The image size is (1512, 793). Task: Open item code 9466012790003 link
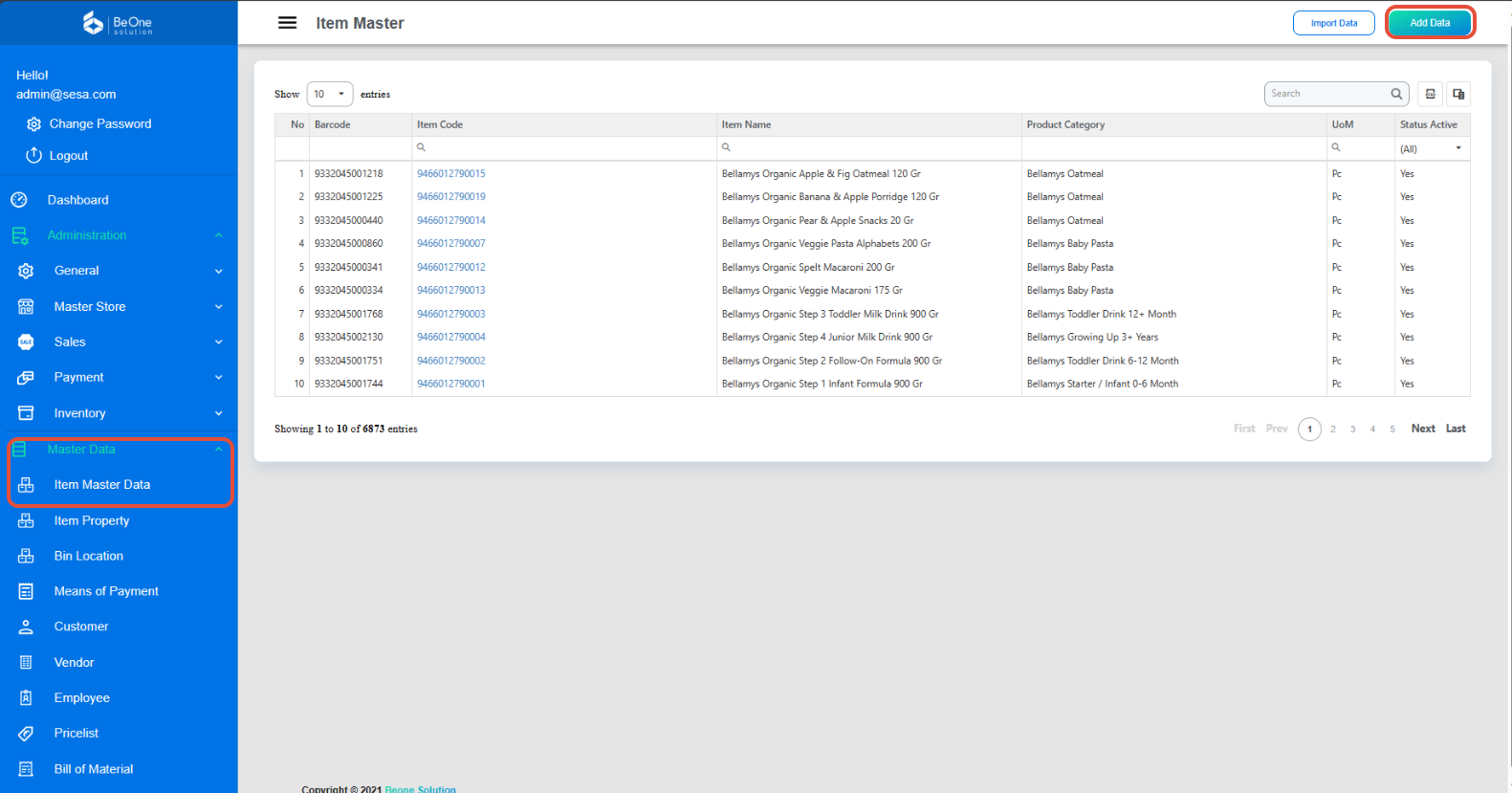[451, 314]
